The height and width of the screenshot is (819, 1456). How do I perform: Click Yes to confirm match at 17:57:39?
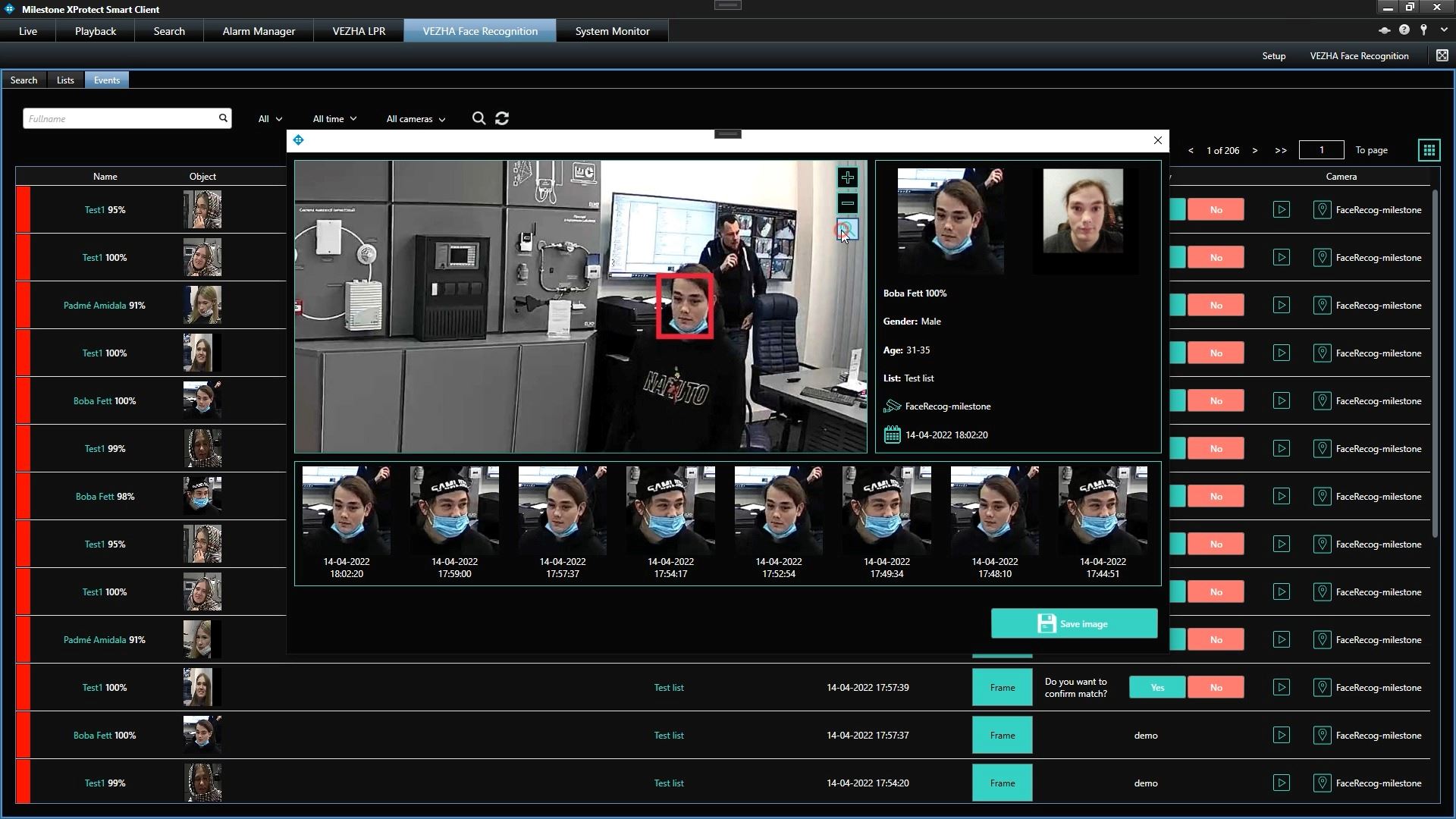click(x=1156, y=688)
